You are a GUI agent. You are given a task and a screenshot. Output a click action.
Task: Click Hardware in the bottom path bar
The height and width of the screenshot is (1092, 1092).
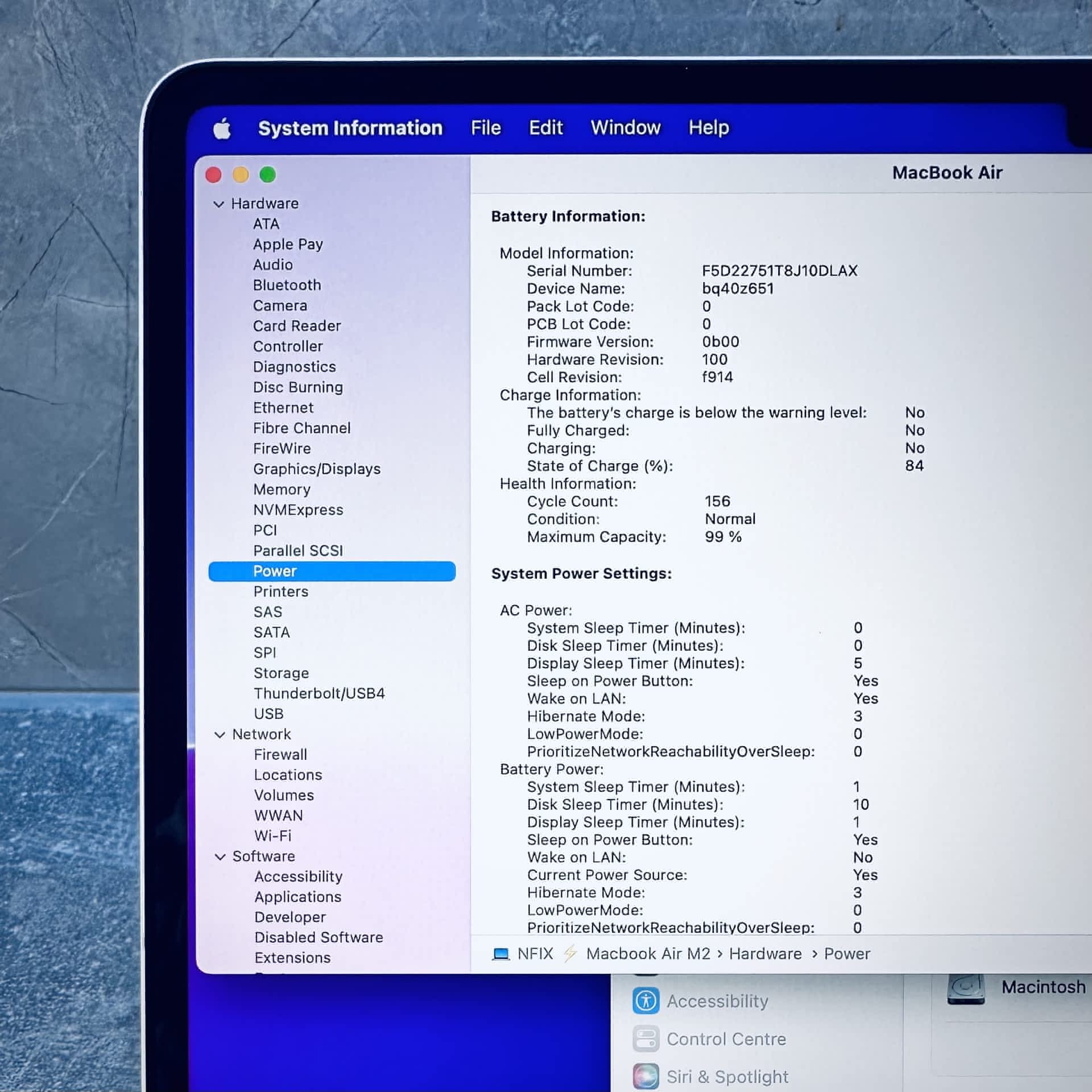[x=765, y=954]
